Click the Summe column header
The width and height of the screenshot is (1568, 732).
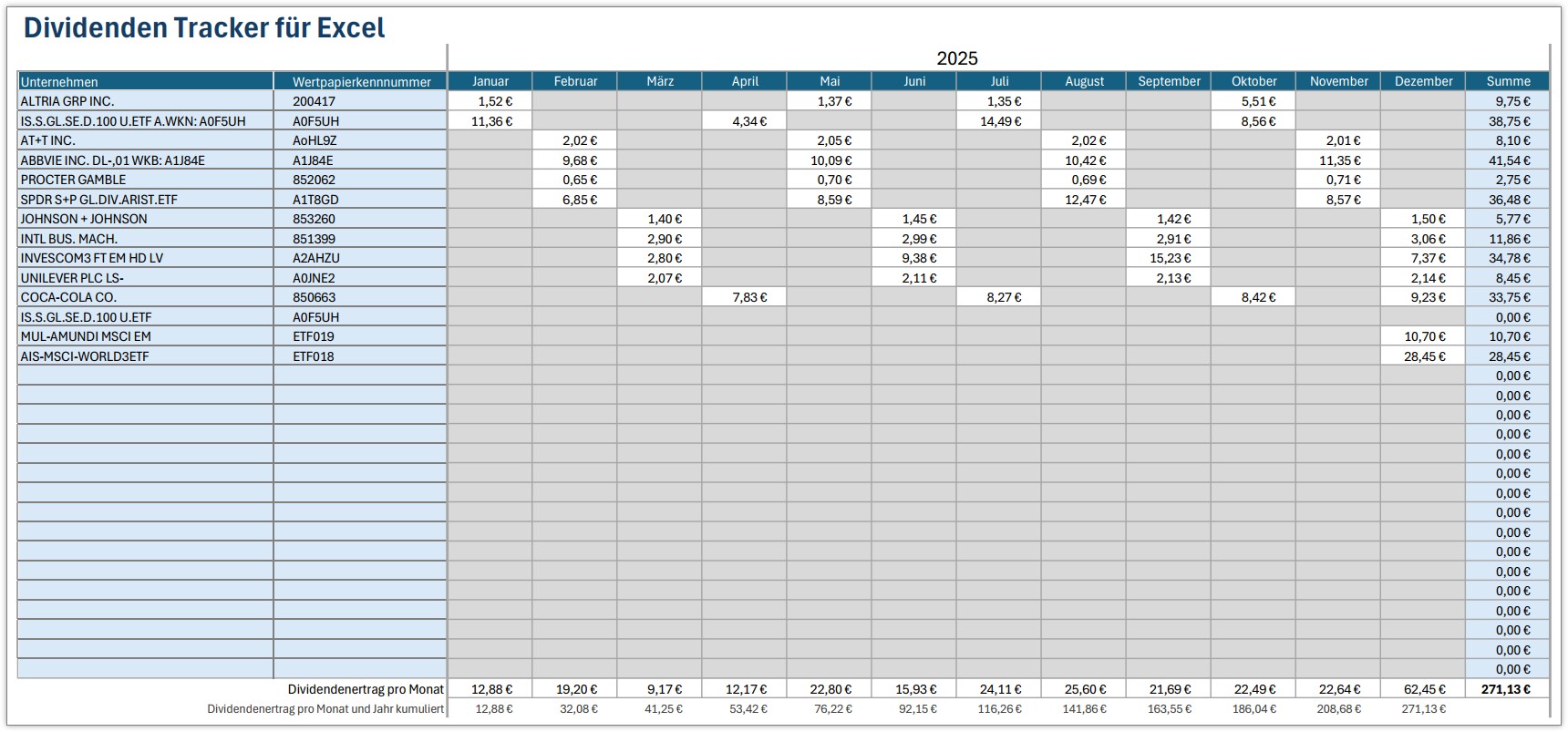[x=1508, y=81]
